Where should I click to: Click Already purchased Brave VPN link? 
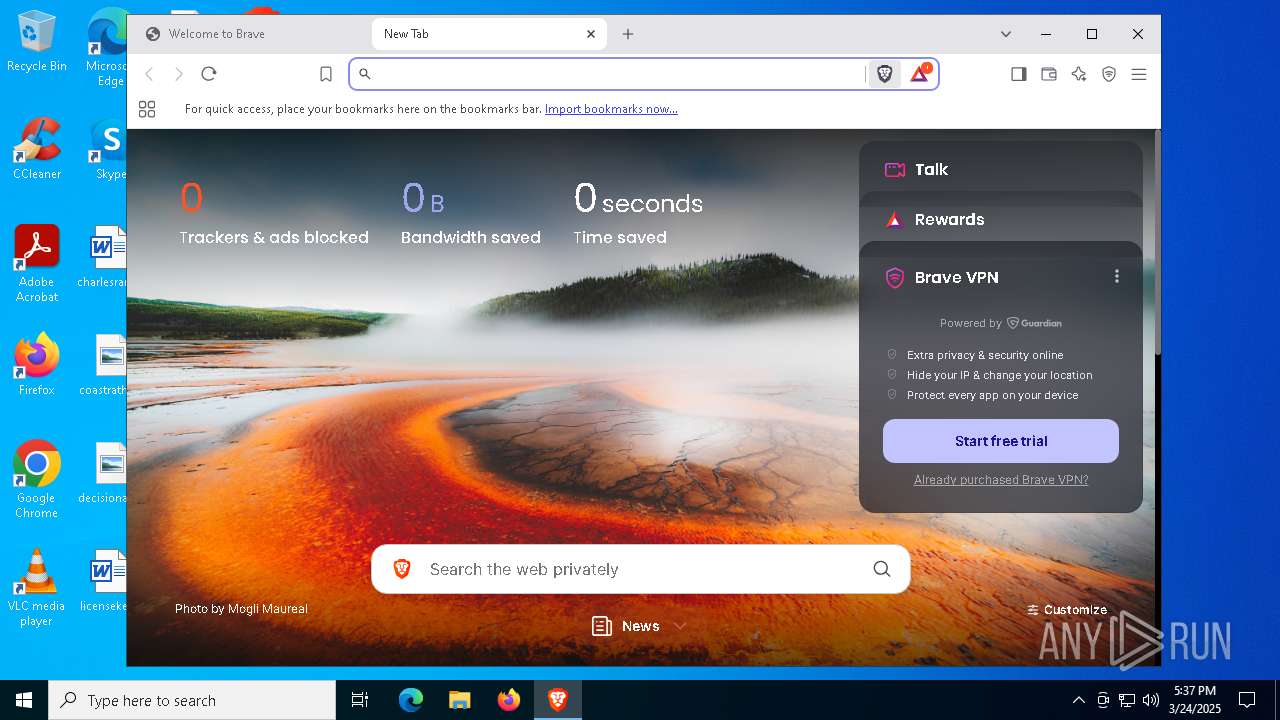pyautogui.click(x=1001, y=480)
